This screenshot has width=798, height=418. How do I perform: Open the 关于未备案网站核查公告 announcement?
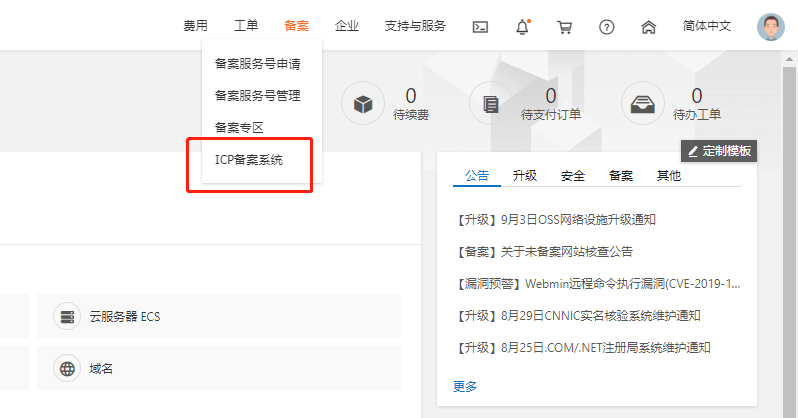coord(543,252)
